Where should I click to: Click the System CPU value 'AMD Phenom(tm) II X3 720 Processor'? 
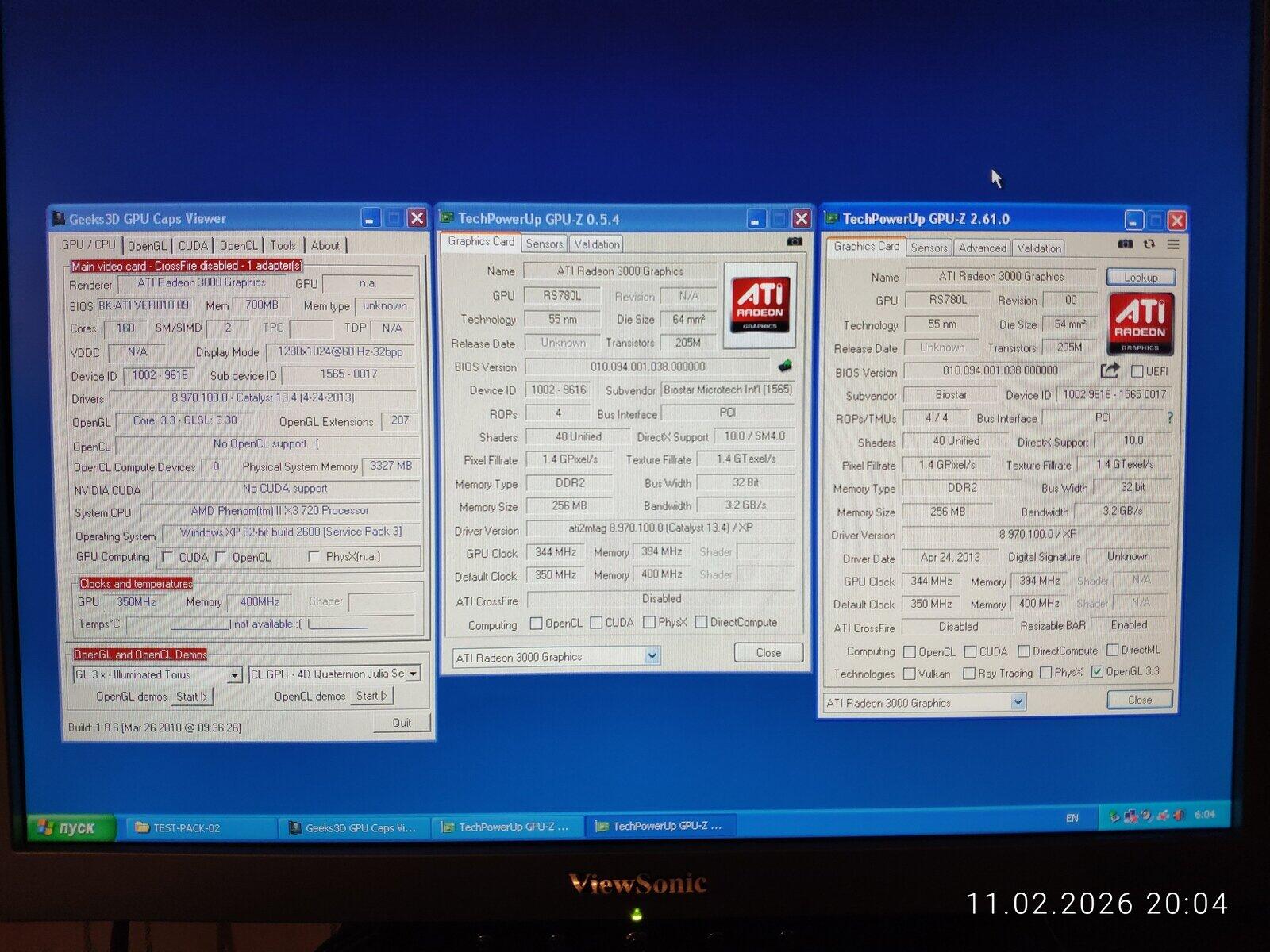pos(279,511)
